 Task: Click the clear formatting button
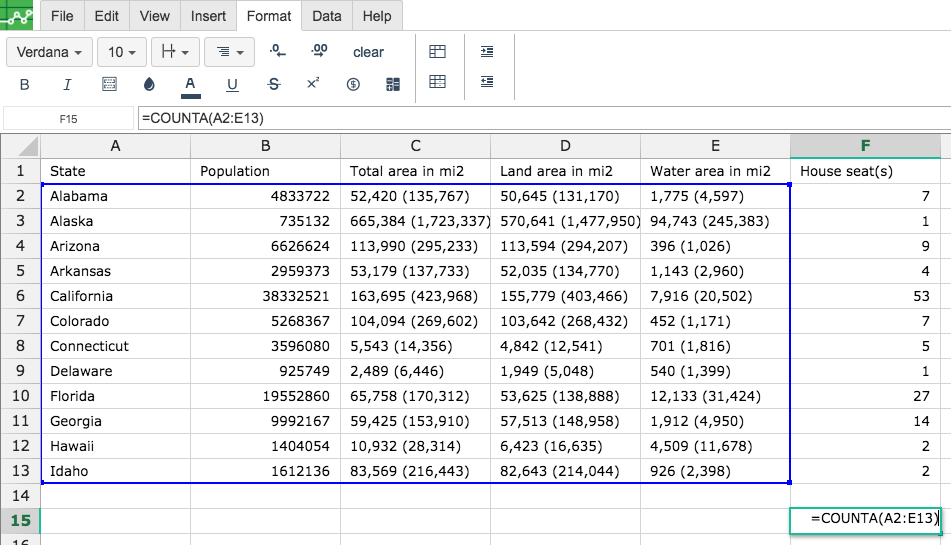pyautogui.click(x=368, y=52)
